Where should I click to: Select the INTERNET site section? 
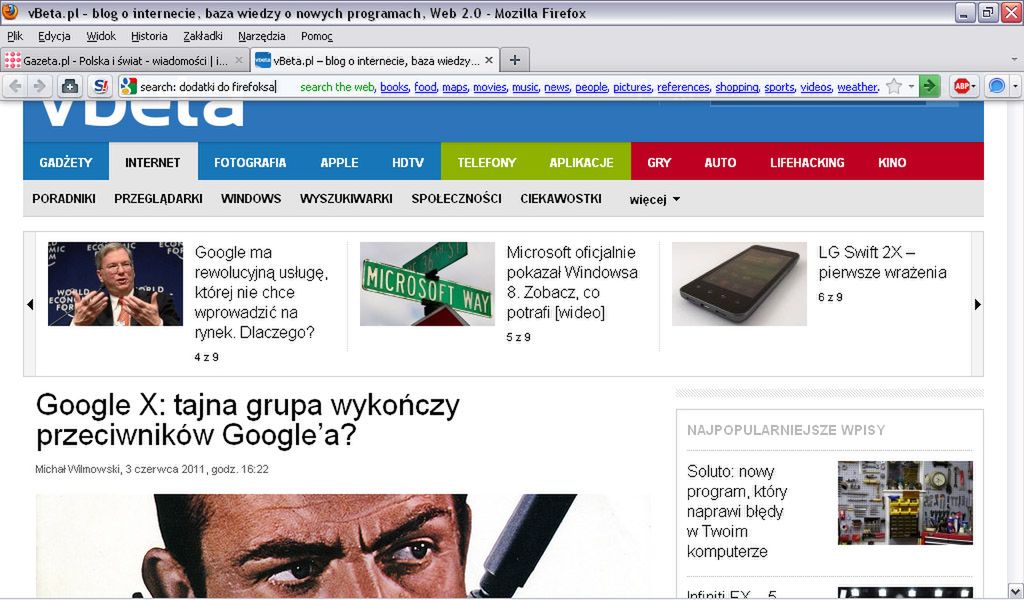[x=153, y=162]
